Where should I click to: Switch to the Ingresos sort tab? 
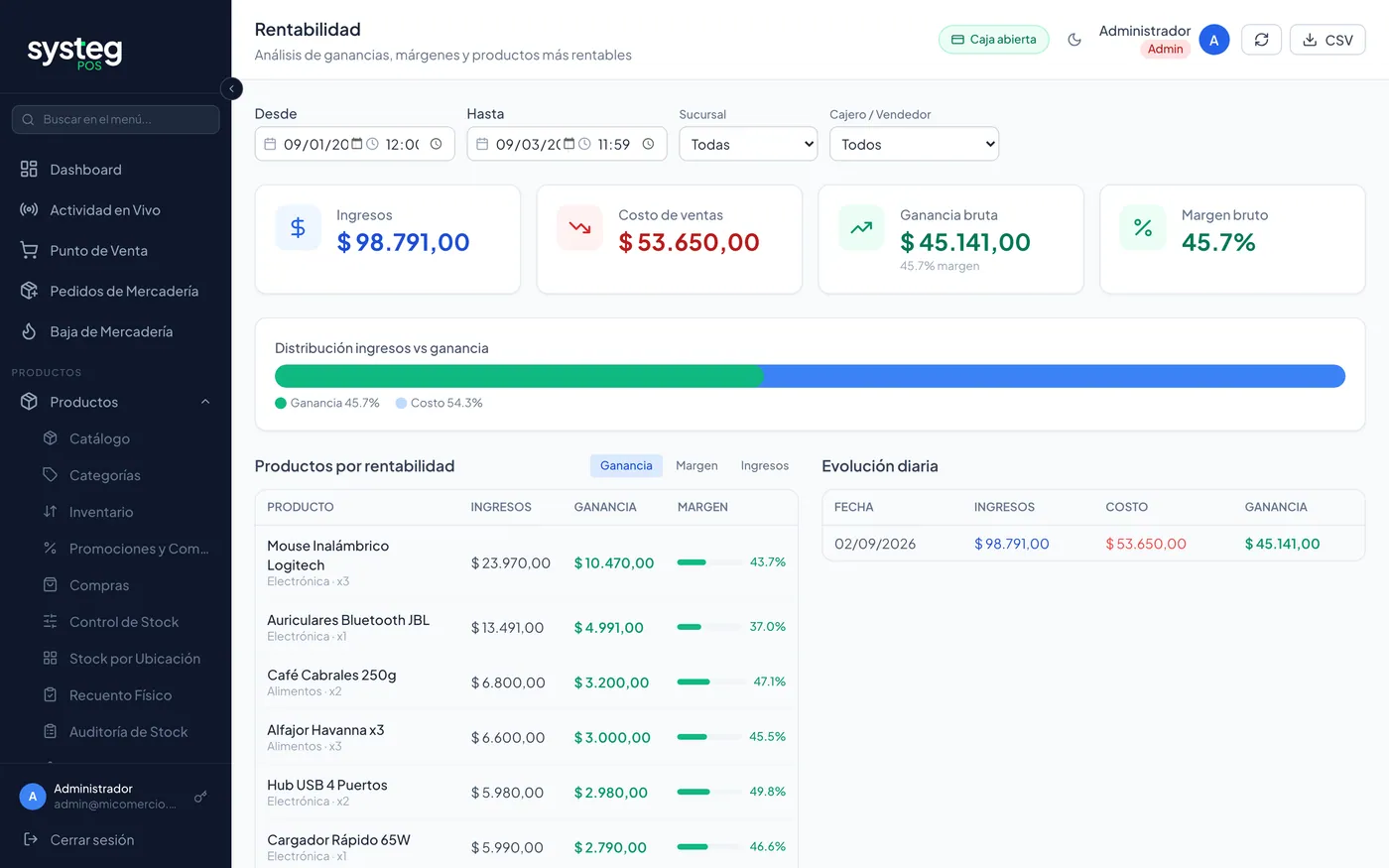point(765,465)
